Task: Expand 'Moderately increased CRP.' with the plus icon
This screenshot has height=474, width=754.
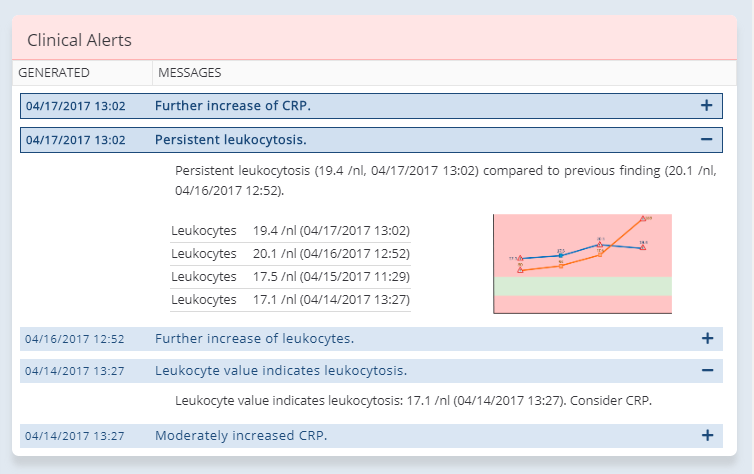Action: 706,435
